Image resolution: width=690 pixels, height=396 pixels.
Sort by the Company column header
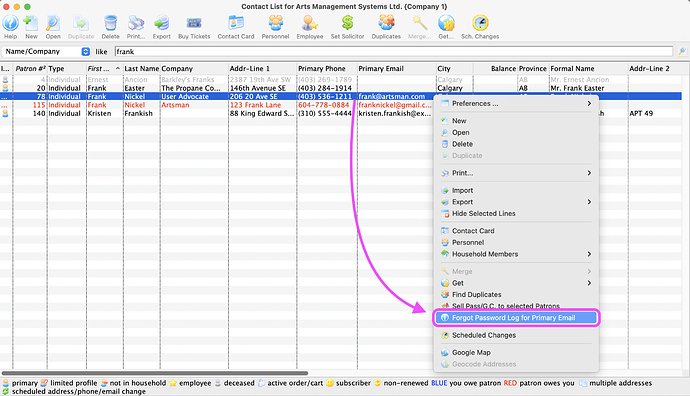coord(194,69)
